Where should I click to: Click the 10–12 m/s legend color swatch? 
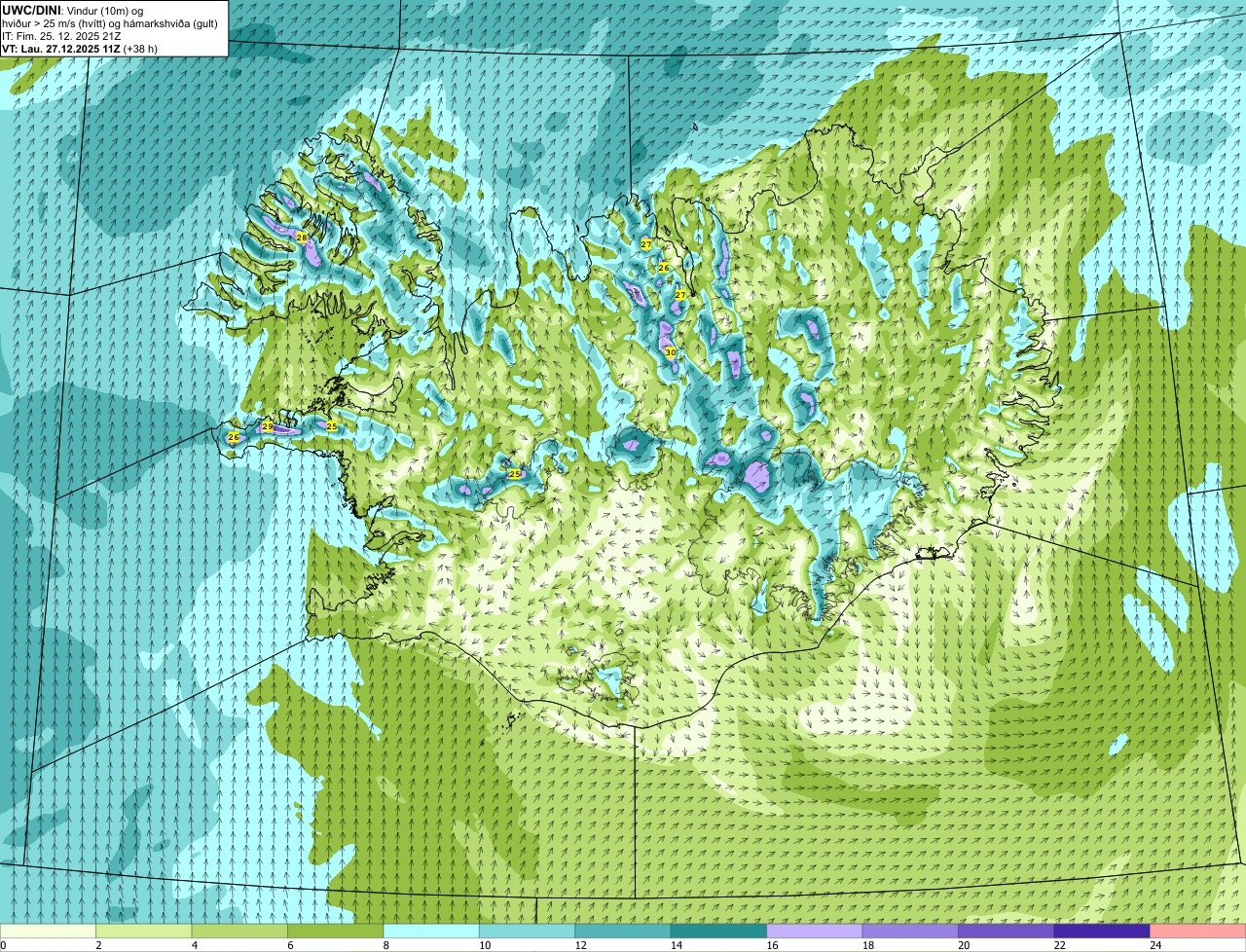(528, 931)
